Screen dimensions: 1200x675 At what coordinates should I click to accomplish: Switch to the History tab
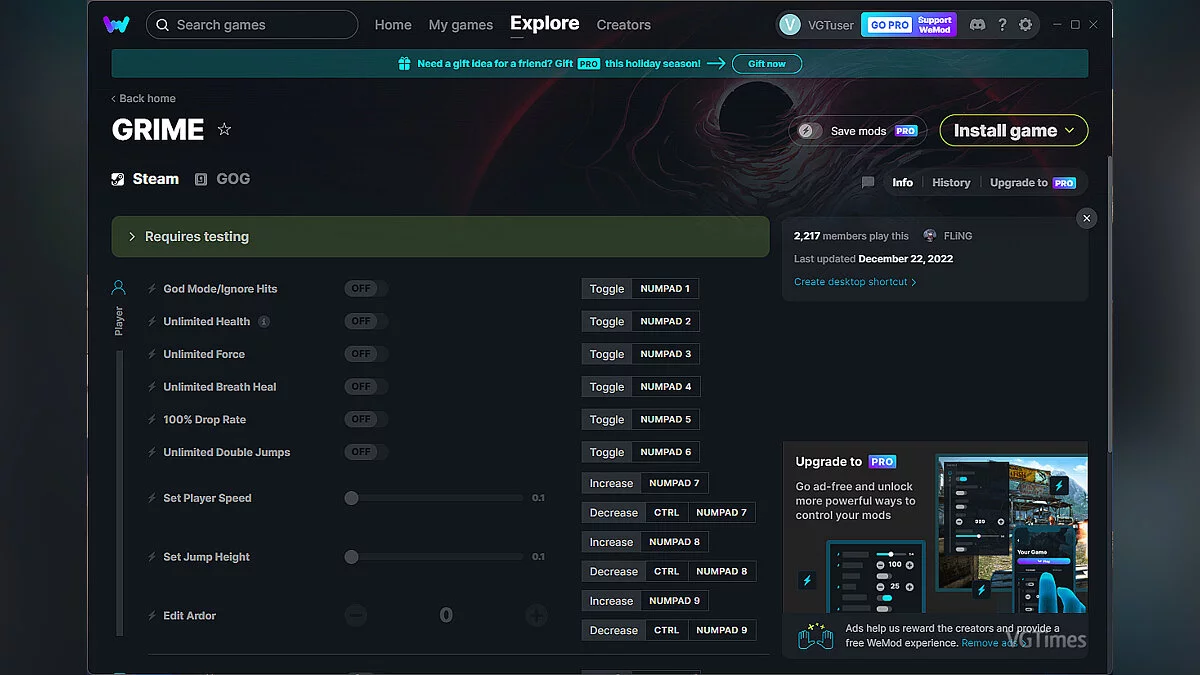pos(951,183)
